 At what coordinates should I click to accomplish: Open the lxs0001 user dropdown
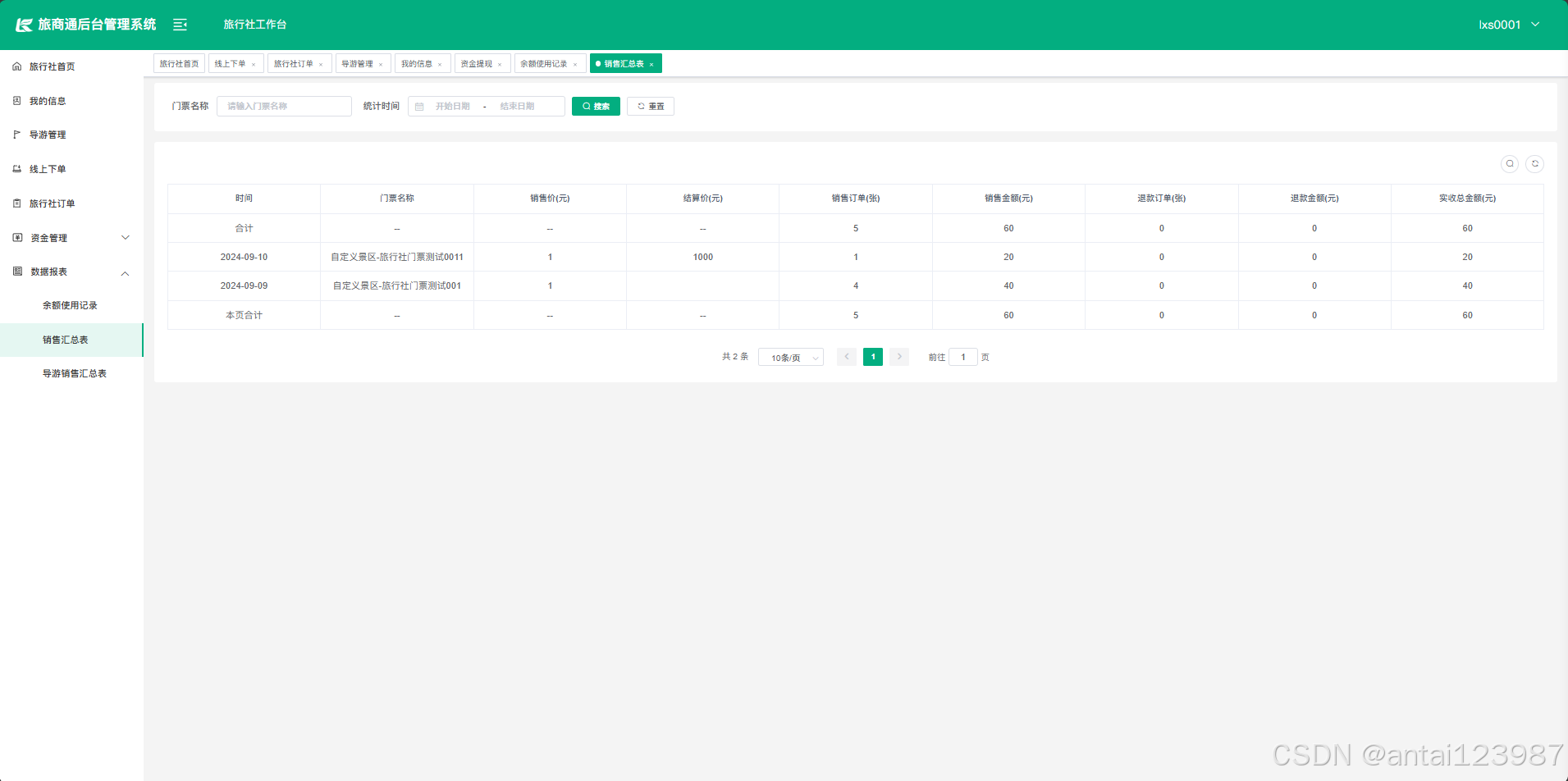(x=1509, y=25)
